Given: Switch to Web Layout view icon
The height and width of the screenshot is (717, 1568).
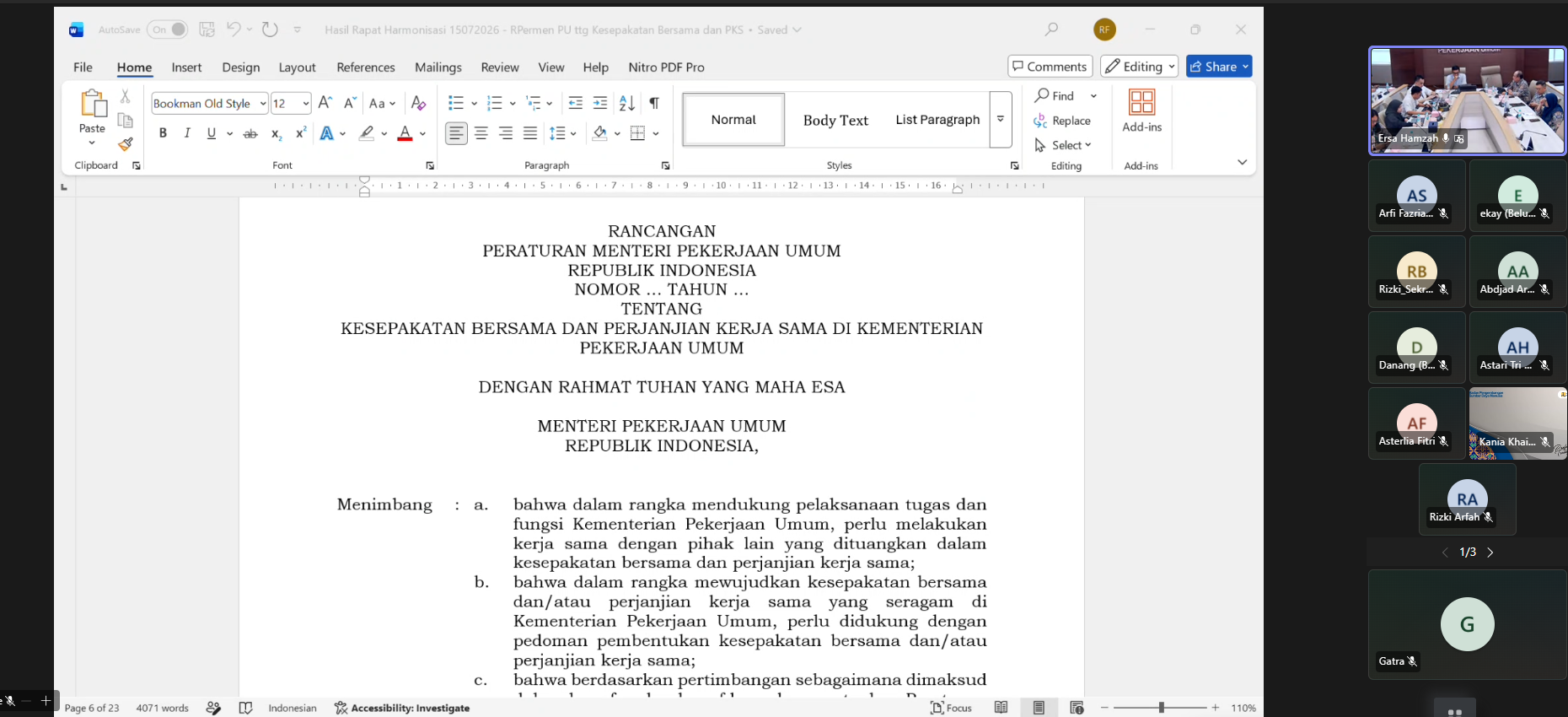Looking at the screenshot, I should [x=1077, y=708].
